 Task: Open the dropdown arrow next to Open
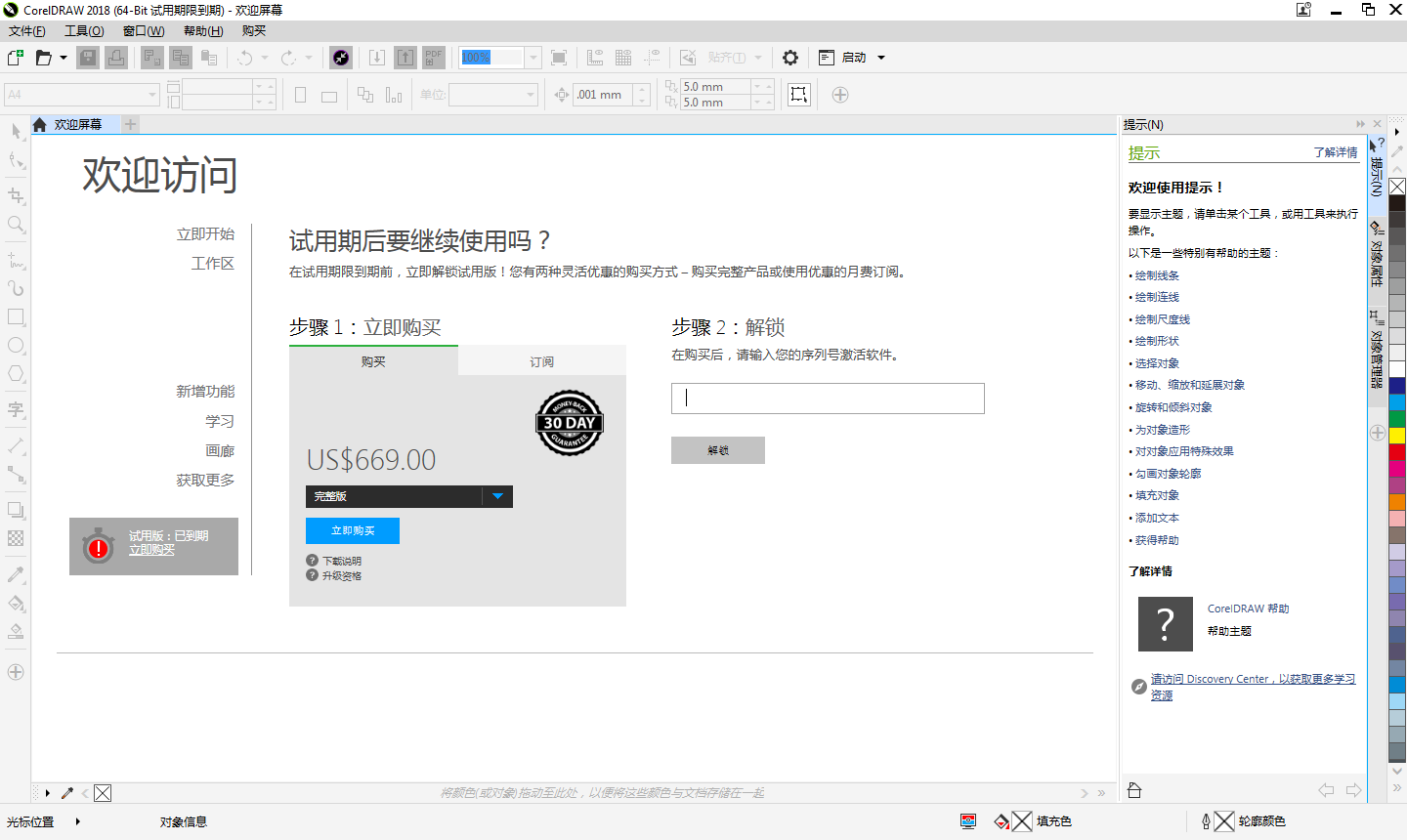click(x=64, y=58)
